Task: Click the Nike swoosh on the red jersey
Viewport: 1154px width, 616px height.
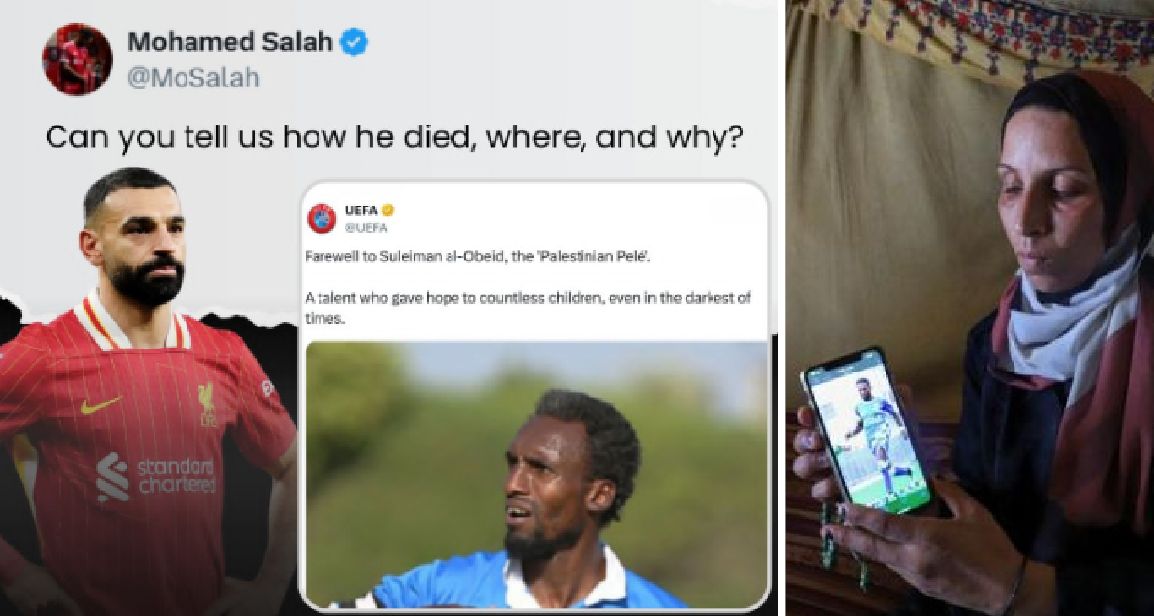Action: (101, 406)
